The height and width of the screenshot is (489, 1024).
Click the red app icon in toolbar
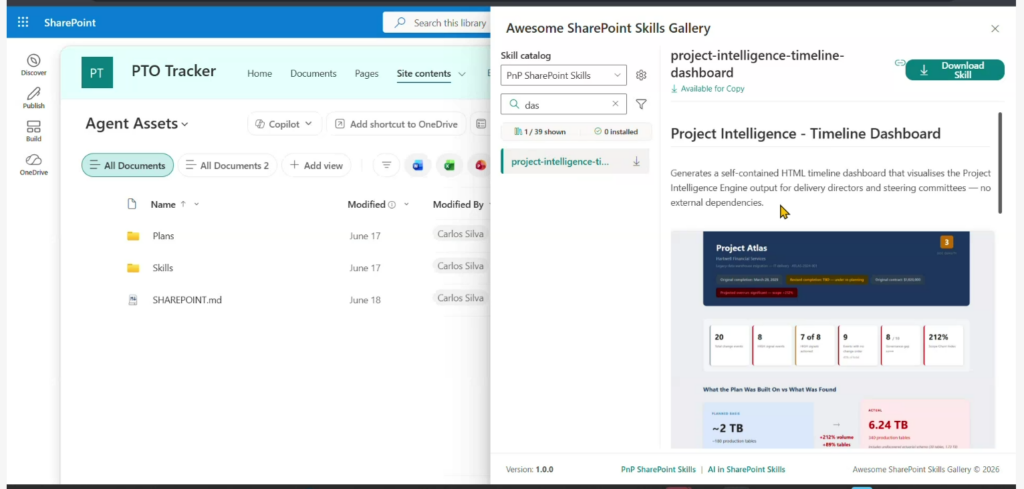tap(480, 165)
